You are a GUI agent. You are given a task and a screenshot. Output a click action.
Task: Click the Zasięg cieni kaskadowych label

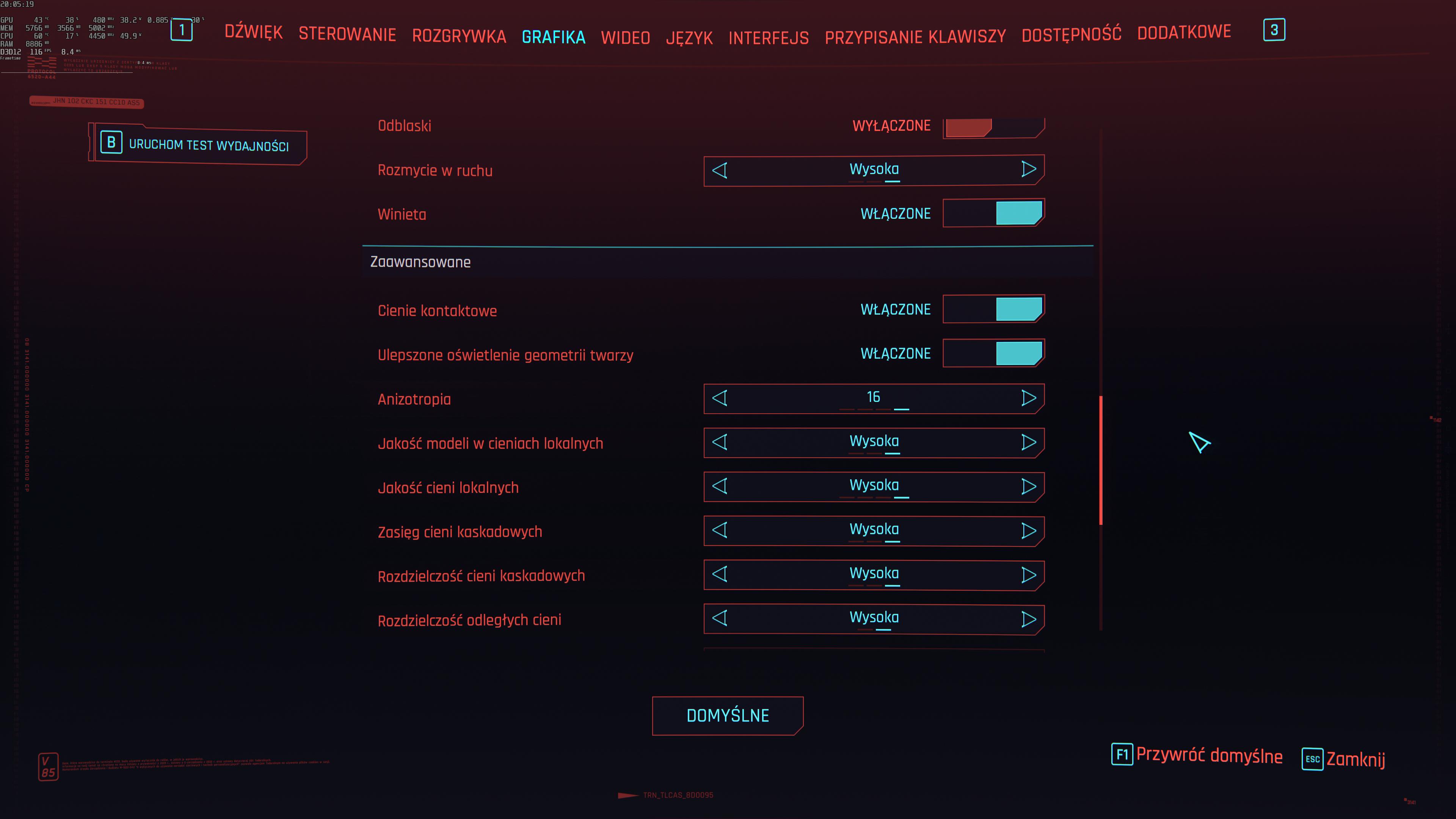[x=460, y=532]
